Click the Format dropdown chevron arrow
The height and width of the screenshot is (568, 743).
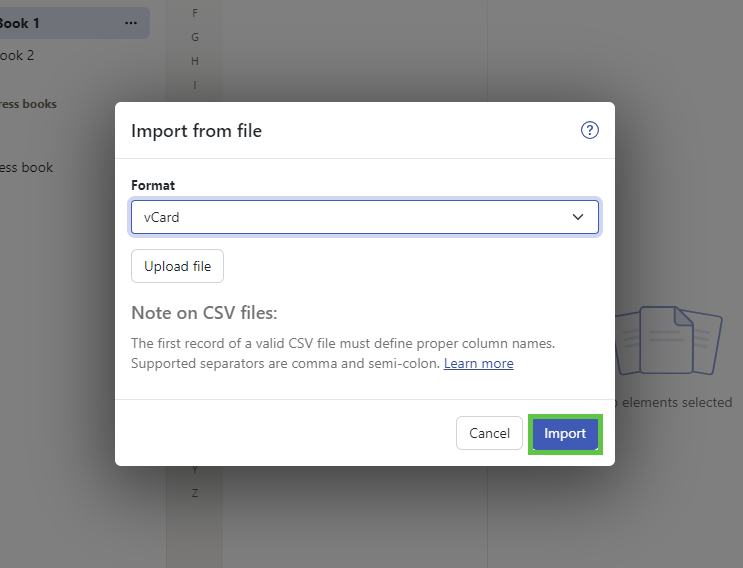pos(578,217)
